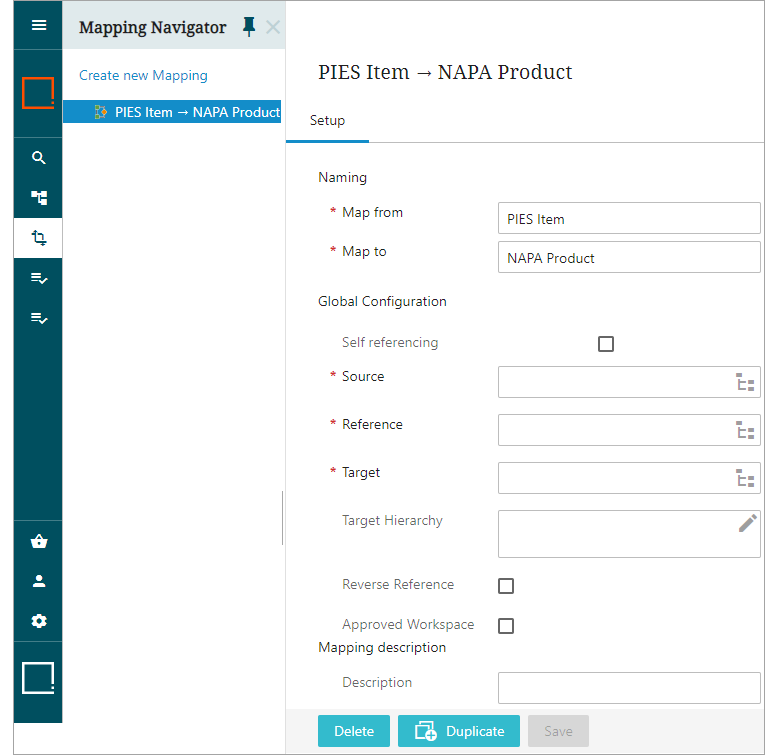The image size is (765, 755).
Task: Click into the Description input field
Action: point(628,688)
